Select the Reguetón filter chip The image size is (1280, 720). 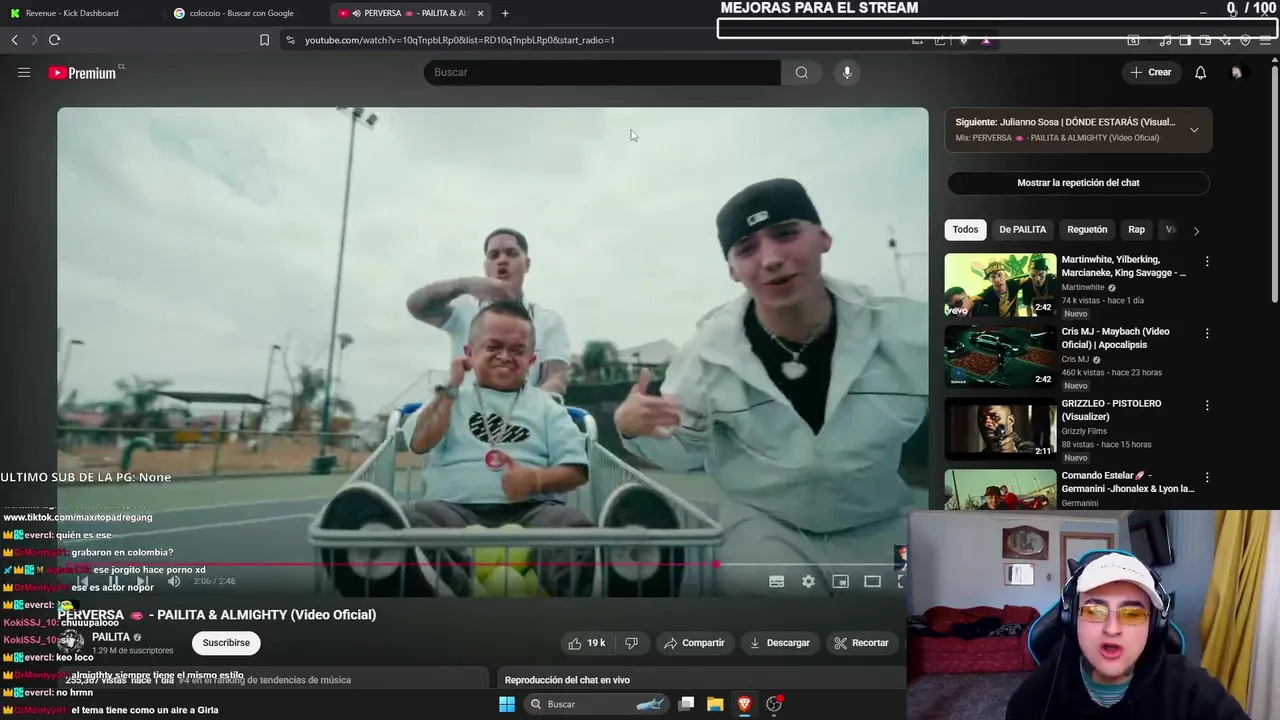1087,229
